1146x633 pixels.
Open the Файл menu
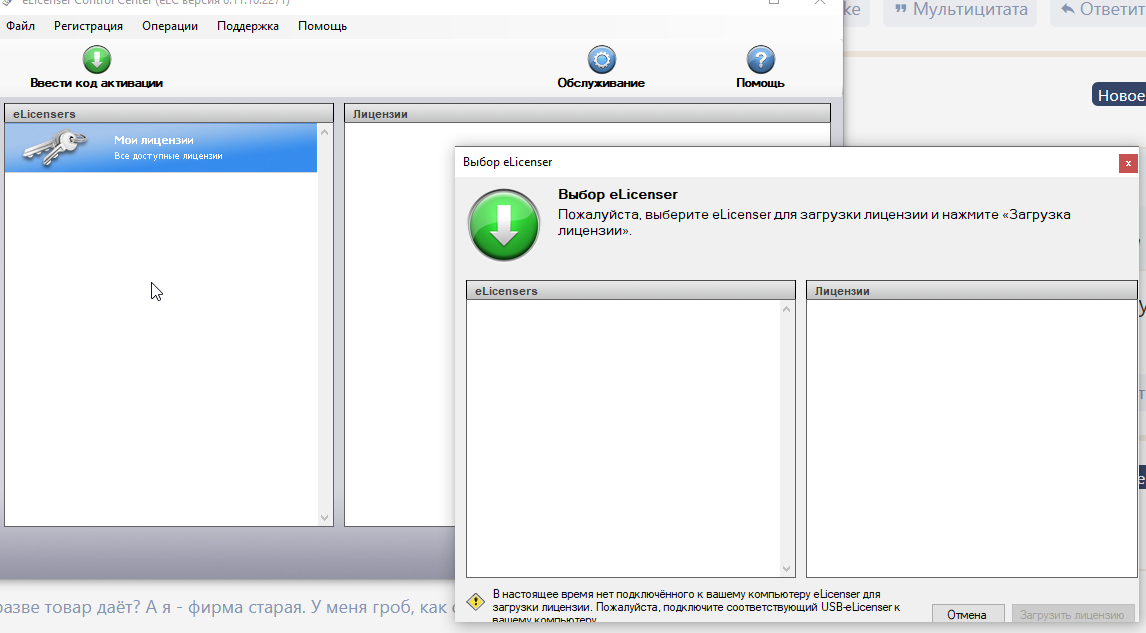[x=20, y=26]
